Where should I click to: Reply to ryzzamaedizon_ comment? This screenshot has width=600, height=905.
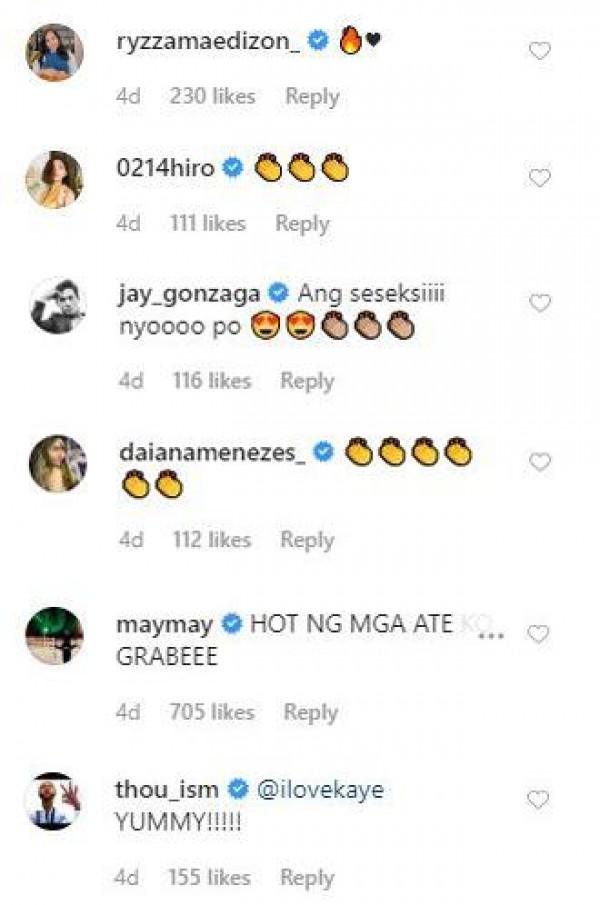tap(312, 97)
